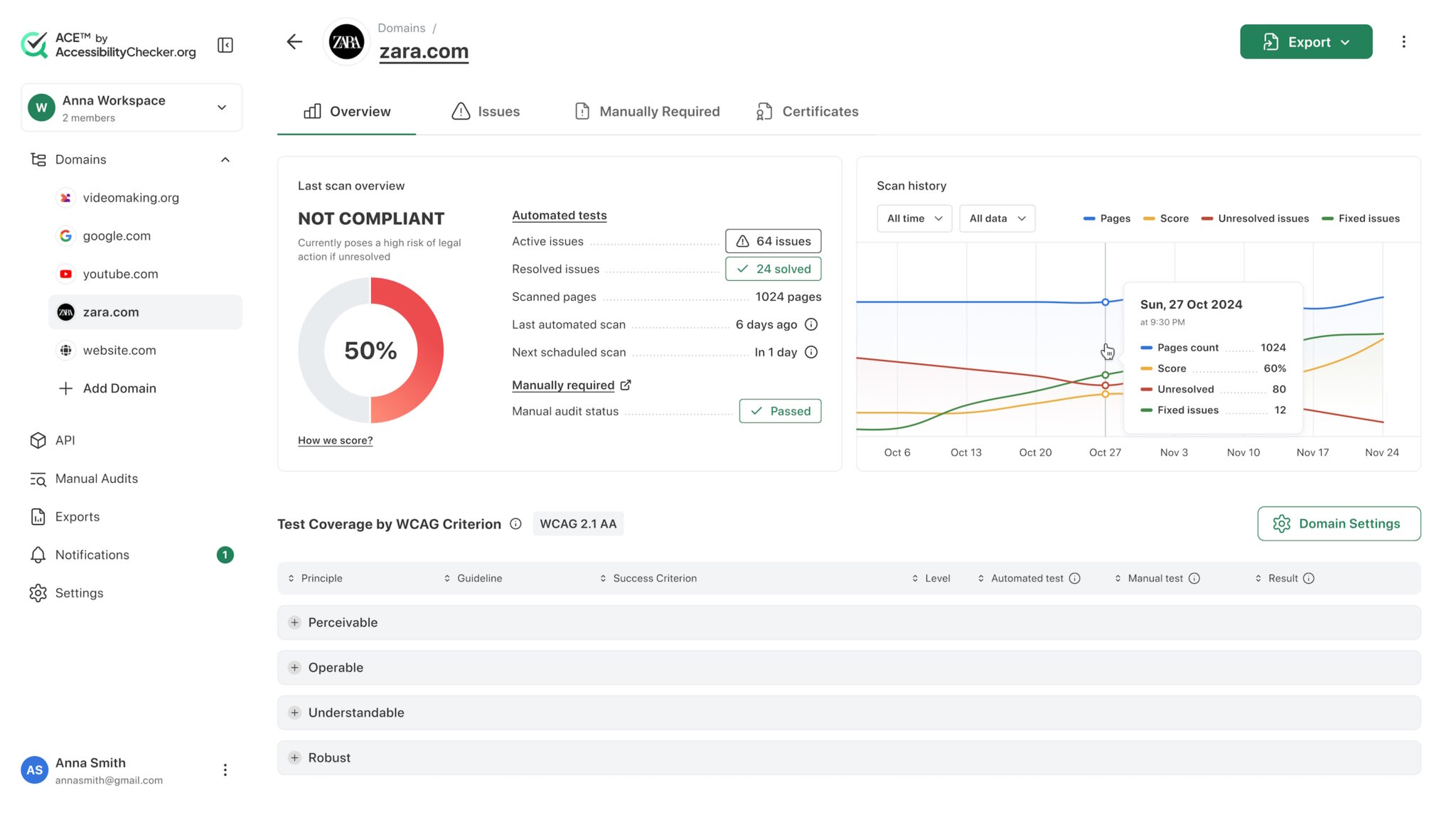Click info icon in Manual test column
The image size is (1456, 815).
(x=1194, y=578)
